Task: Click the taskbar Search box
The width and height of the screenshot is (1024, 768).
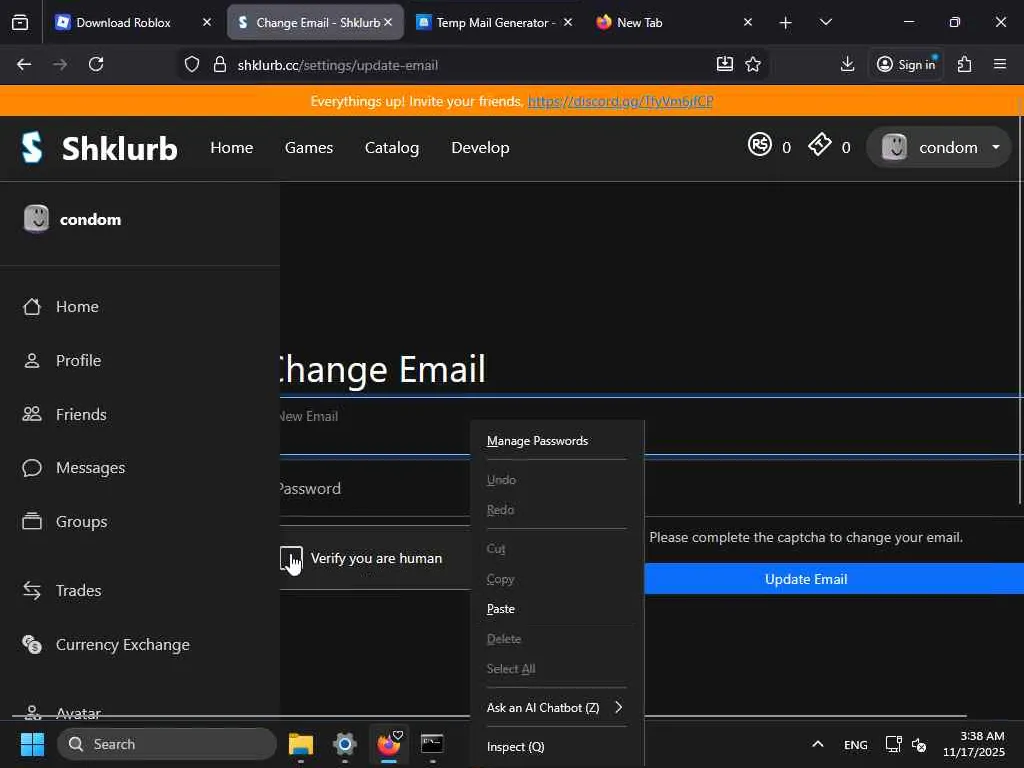Action: pos(167,744)
